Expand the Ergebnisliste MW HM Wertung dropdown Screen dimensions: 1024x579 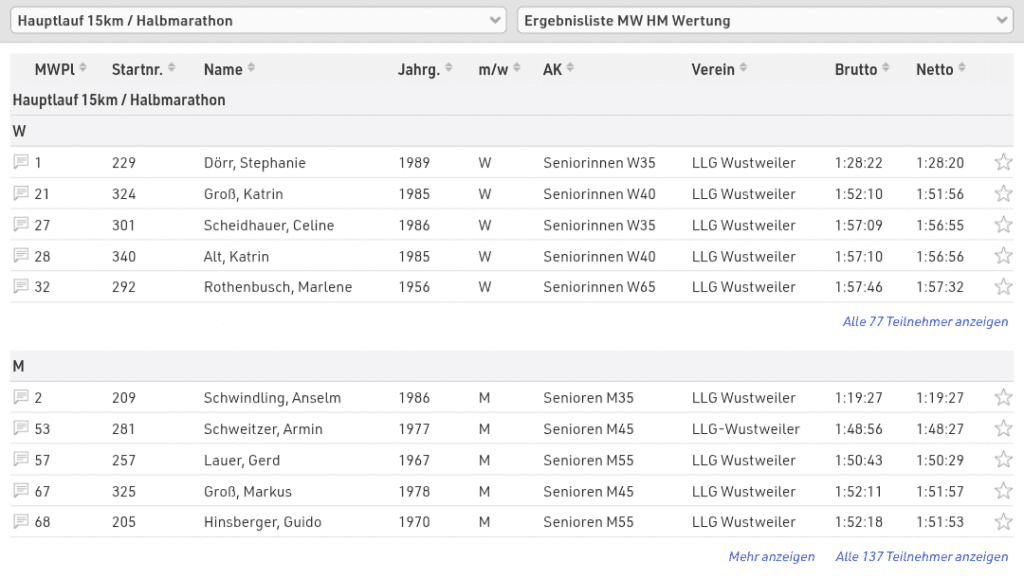(x=765, y=21)
